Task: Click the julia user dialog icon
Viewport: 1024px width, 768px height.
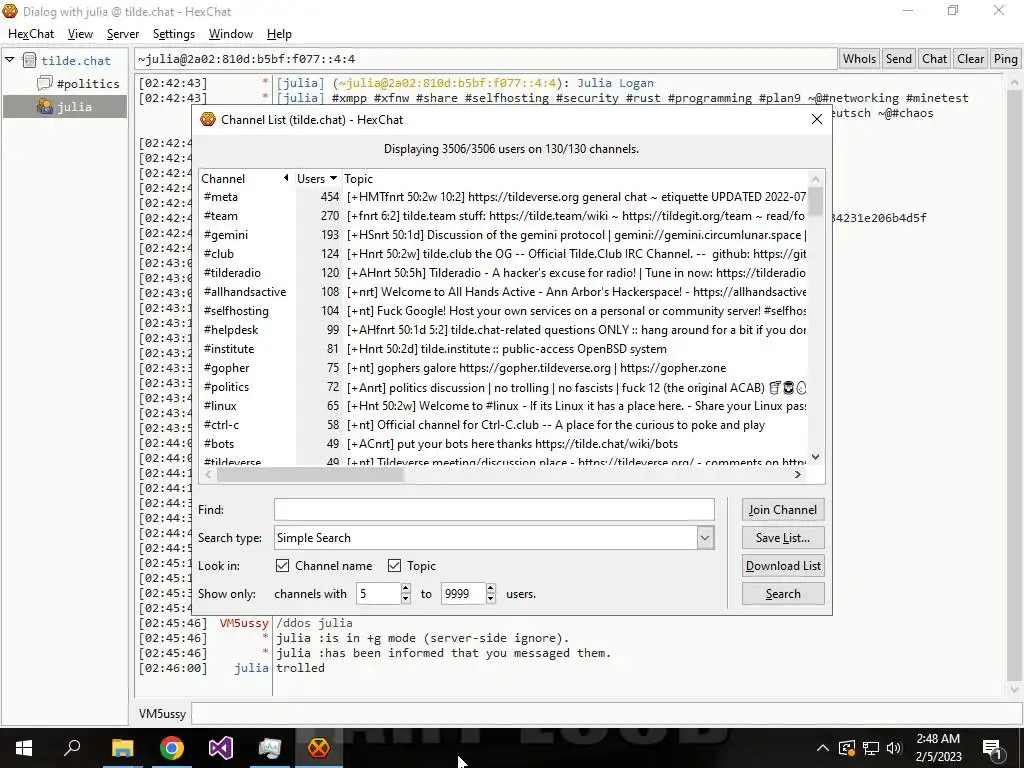Action: 44,106
